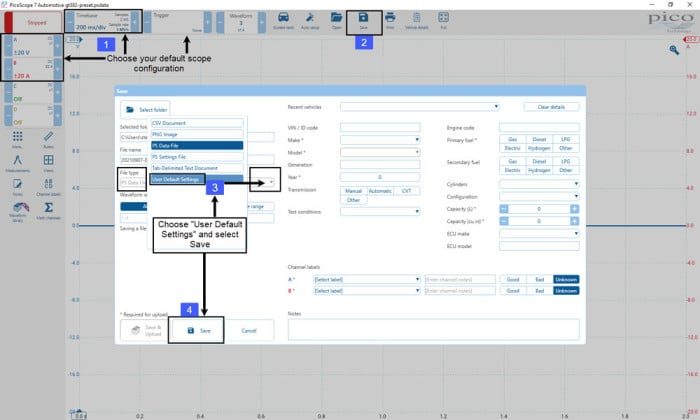The height and width of the screenshot is (420, 700).
Task: Open the Measurements compass tool
Action: (x=17, y=163)
